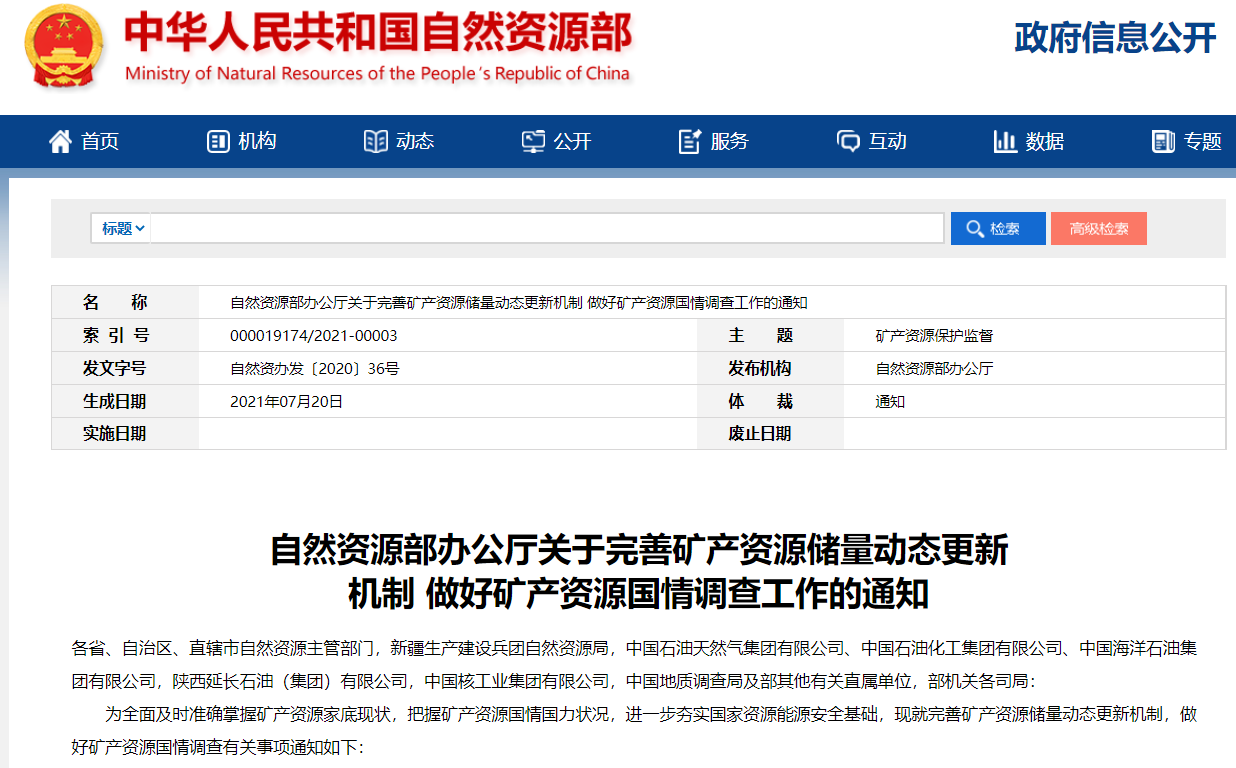
Task: Click the bar chart icon for 数据
Action: (1004, 142)
